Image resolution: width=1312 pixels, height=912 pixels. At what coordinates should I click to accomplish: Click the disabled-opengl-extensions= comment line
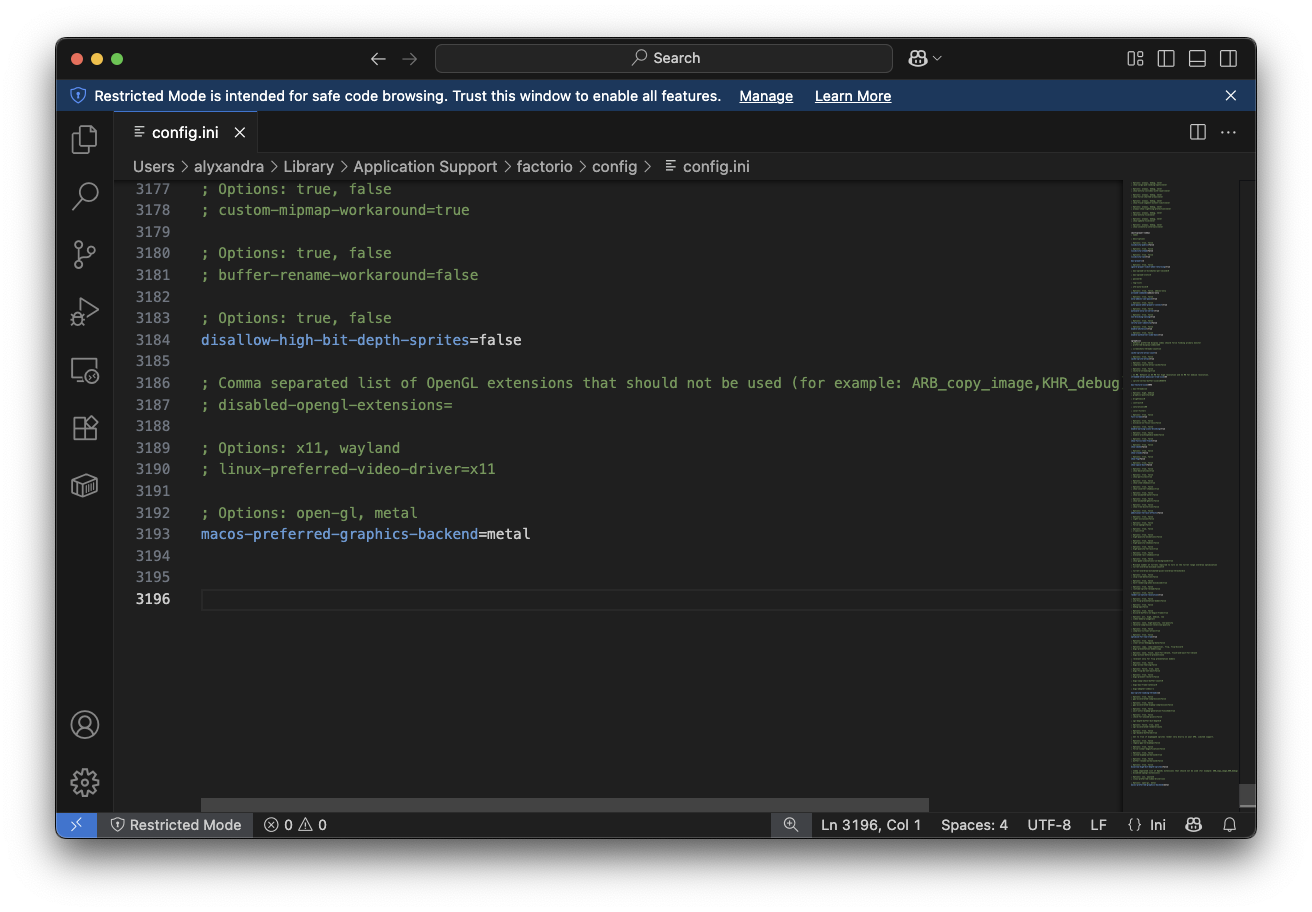pos(327,405)
